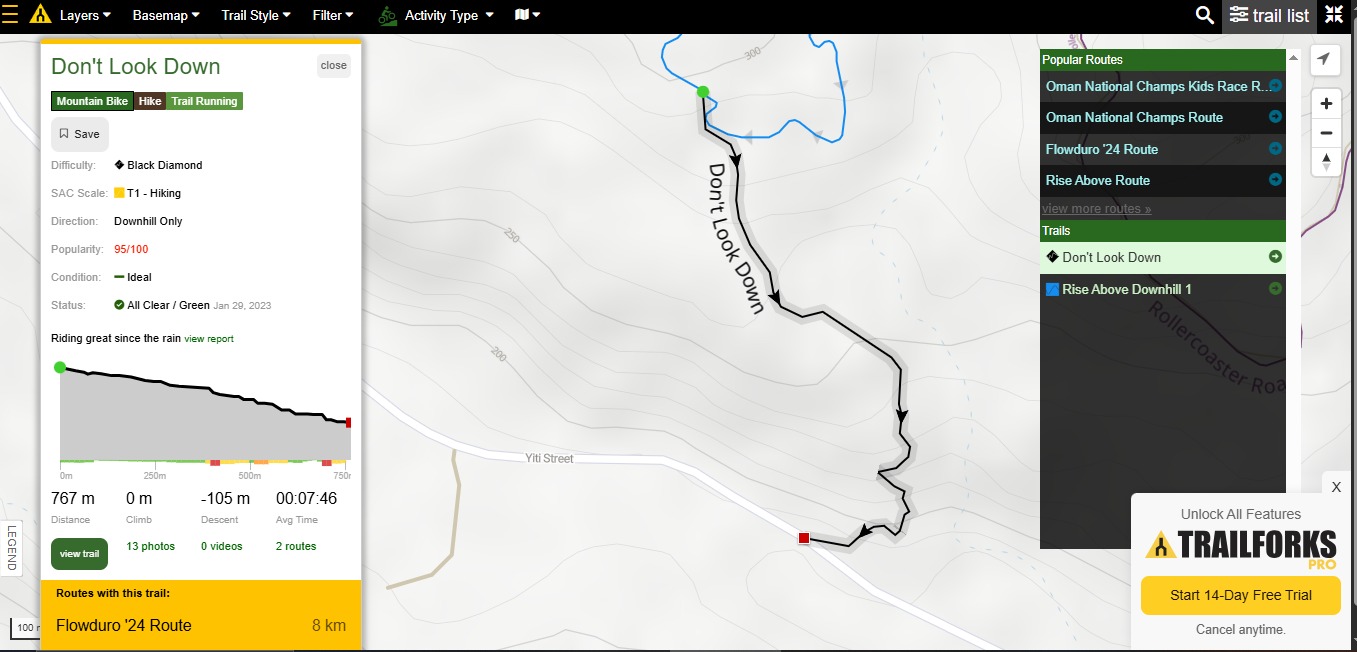Expand the Activity Type selector
Screen dimensions: 1357x652
pos(449,15)
